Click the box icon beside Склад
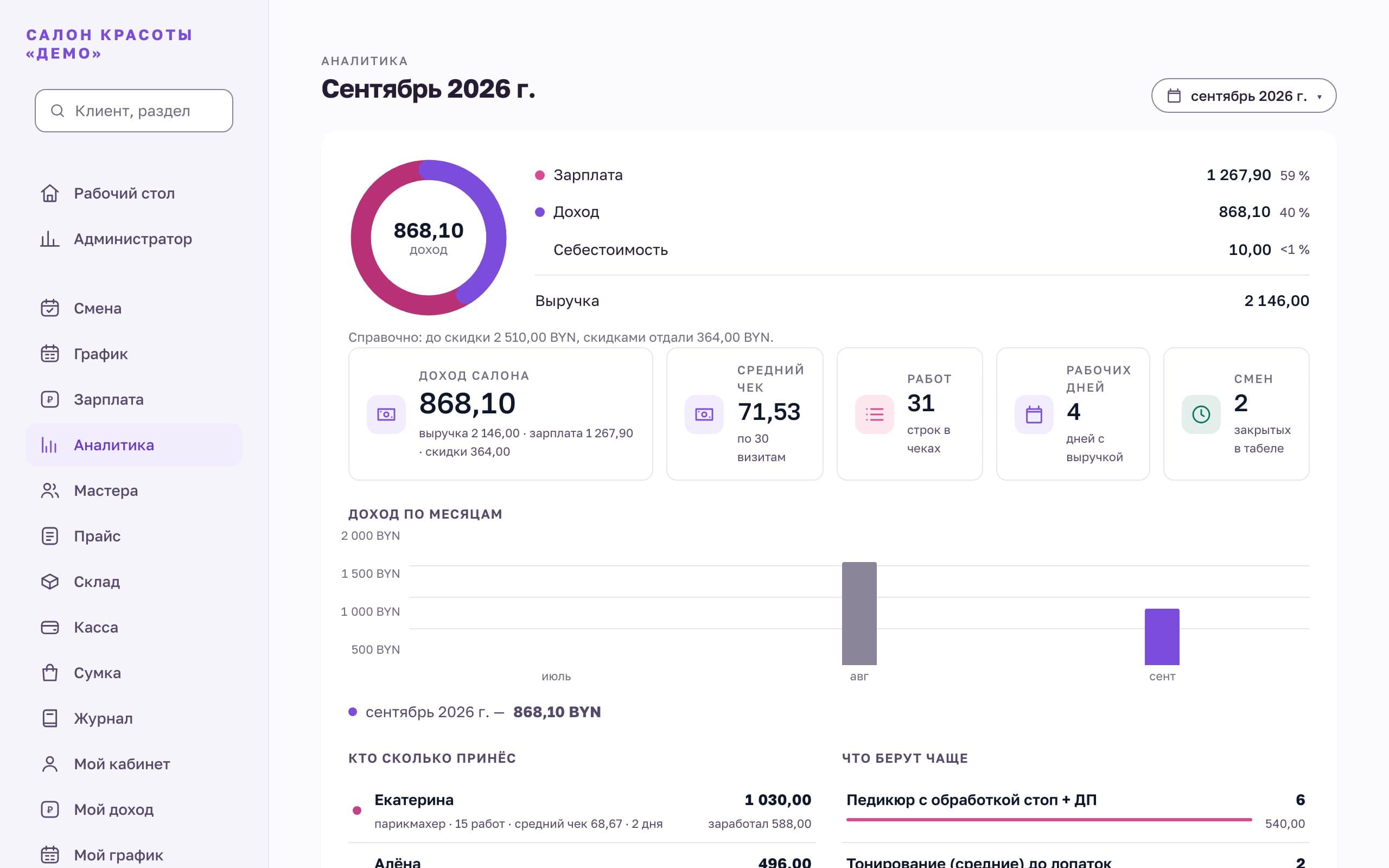 50,582
